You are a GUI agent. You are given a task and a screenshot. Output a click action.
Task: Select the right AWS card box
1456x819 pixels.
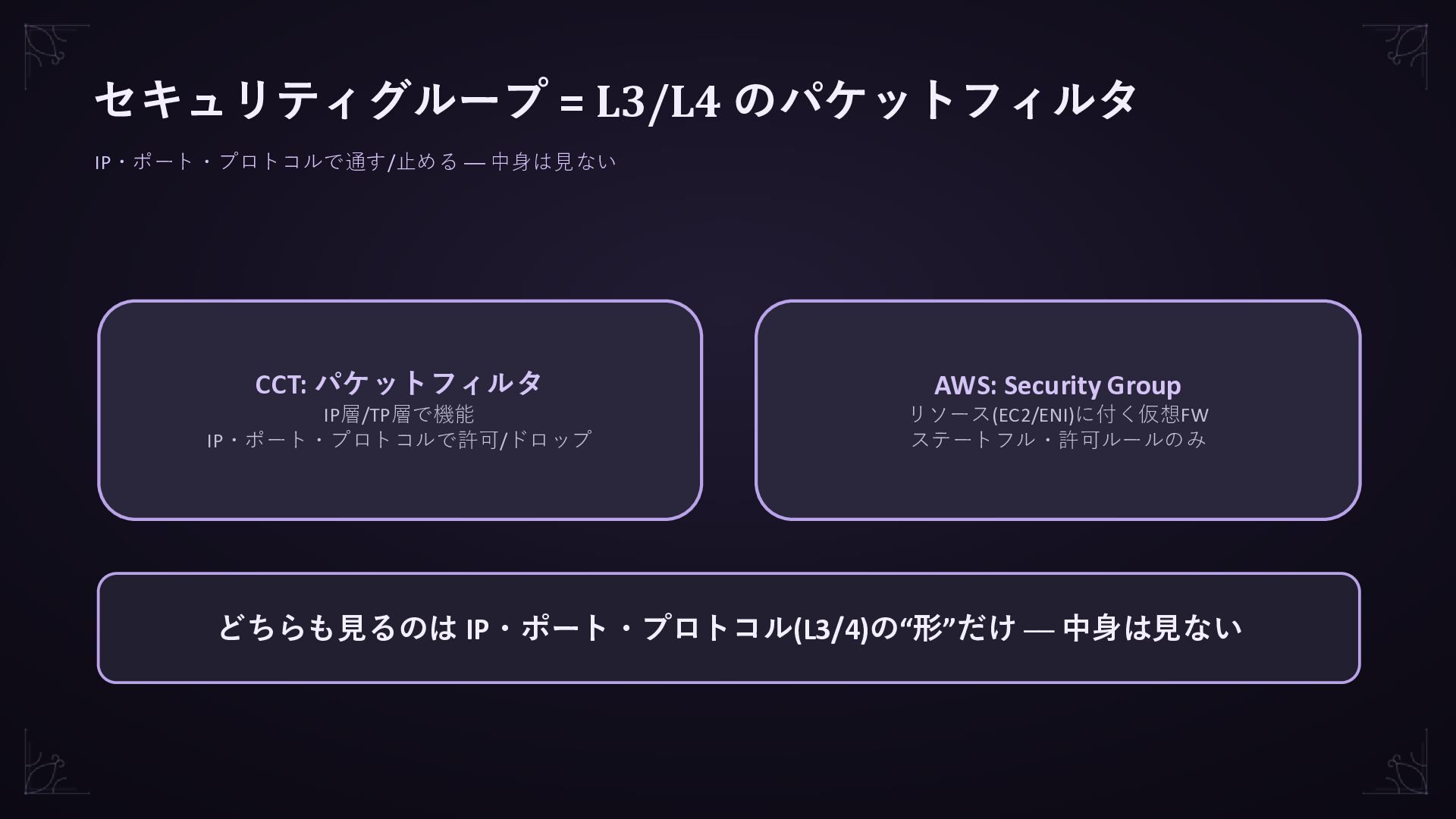[x=1058, y=410]
